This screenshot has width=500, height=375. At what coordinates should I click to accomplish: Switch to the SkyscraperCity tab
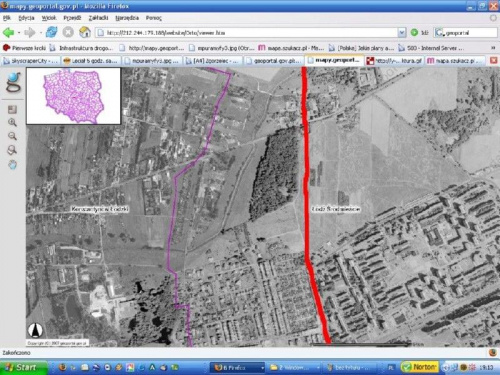pyautogui.click(x=31, y=61)
